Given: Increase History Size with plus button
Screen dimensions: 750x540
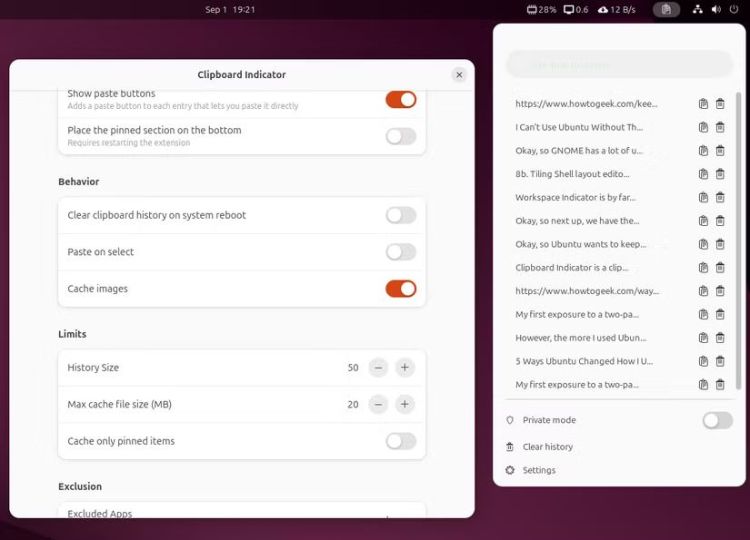Looking at the screenshot, I should point(404,368).
